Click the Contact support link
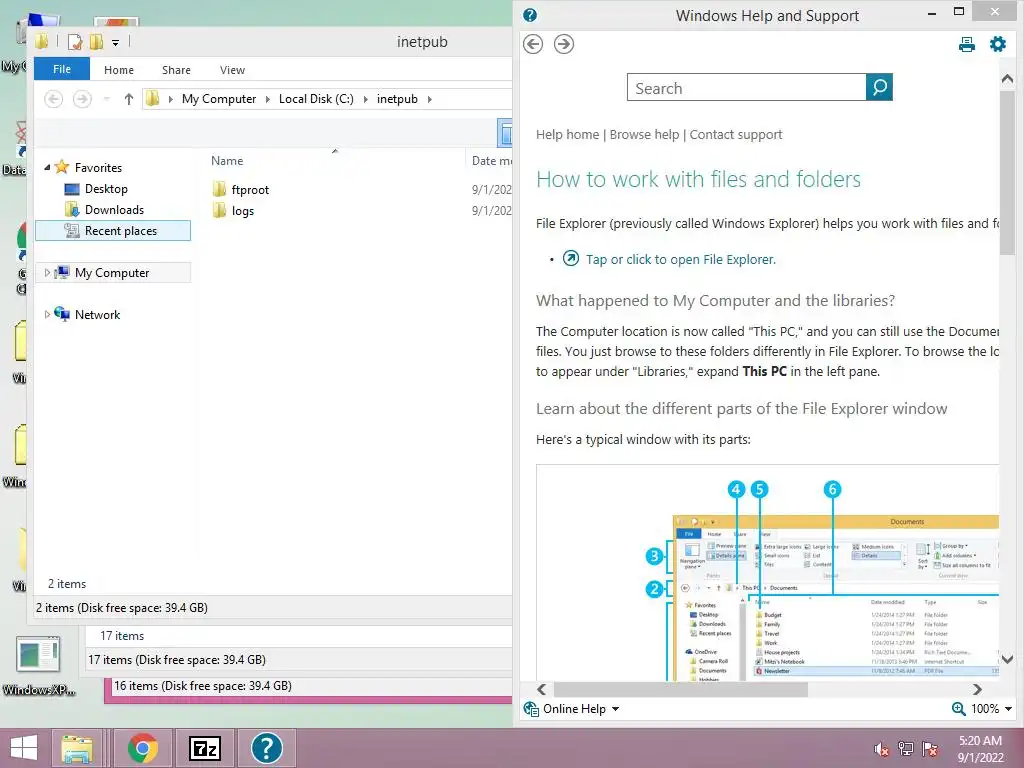The height and width of the screenshot is (768, 1024). coord(736,135)
